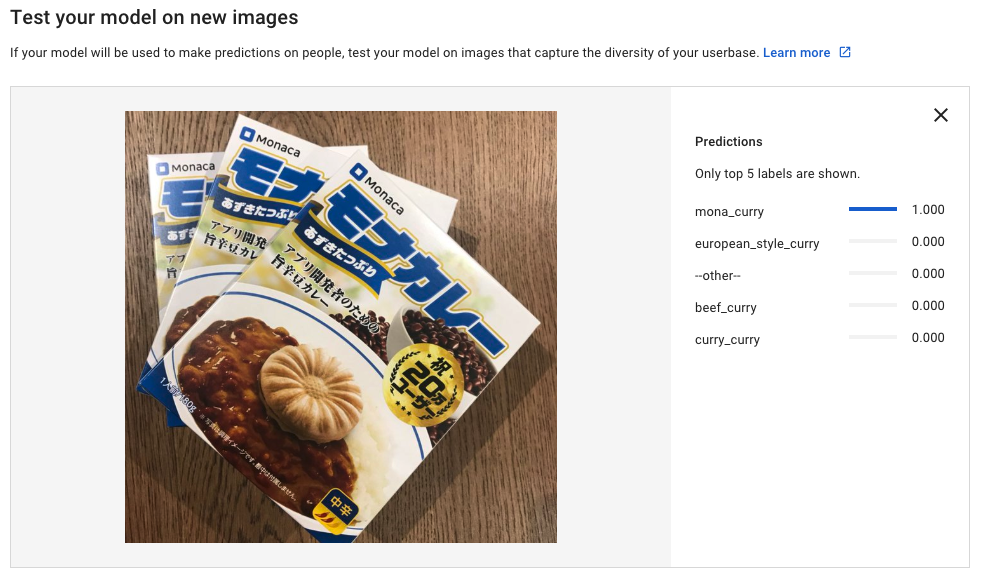Click the mona_curry prediction label
Viewport: 987px width, 580px height.
pyautogui.click(x=729, y=212)
